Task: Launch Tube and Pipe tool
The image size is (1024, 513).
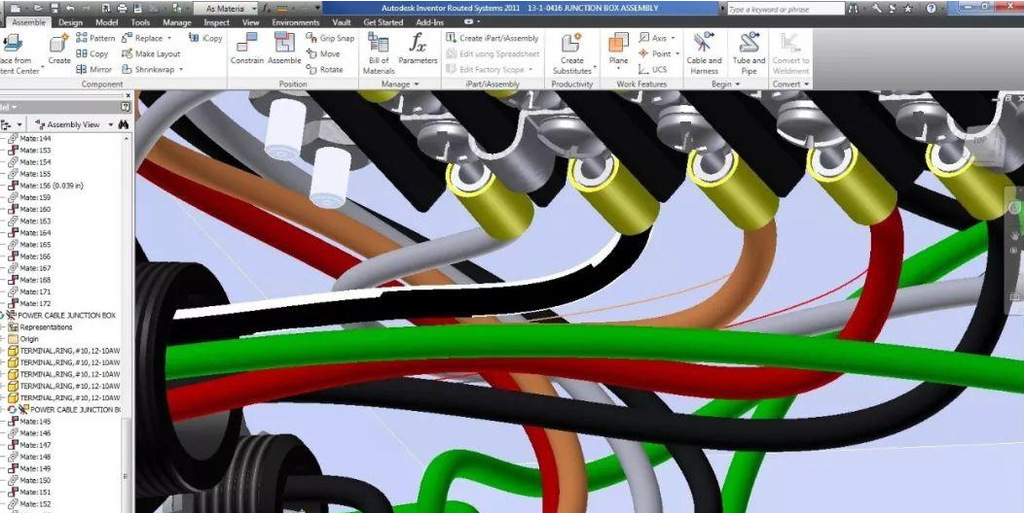Action: [748, 52]
